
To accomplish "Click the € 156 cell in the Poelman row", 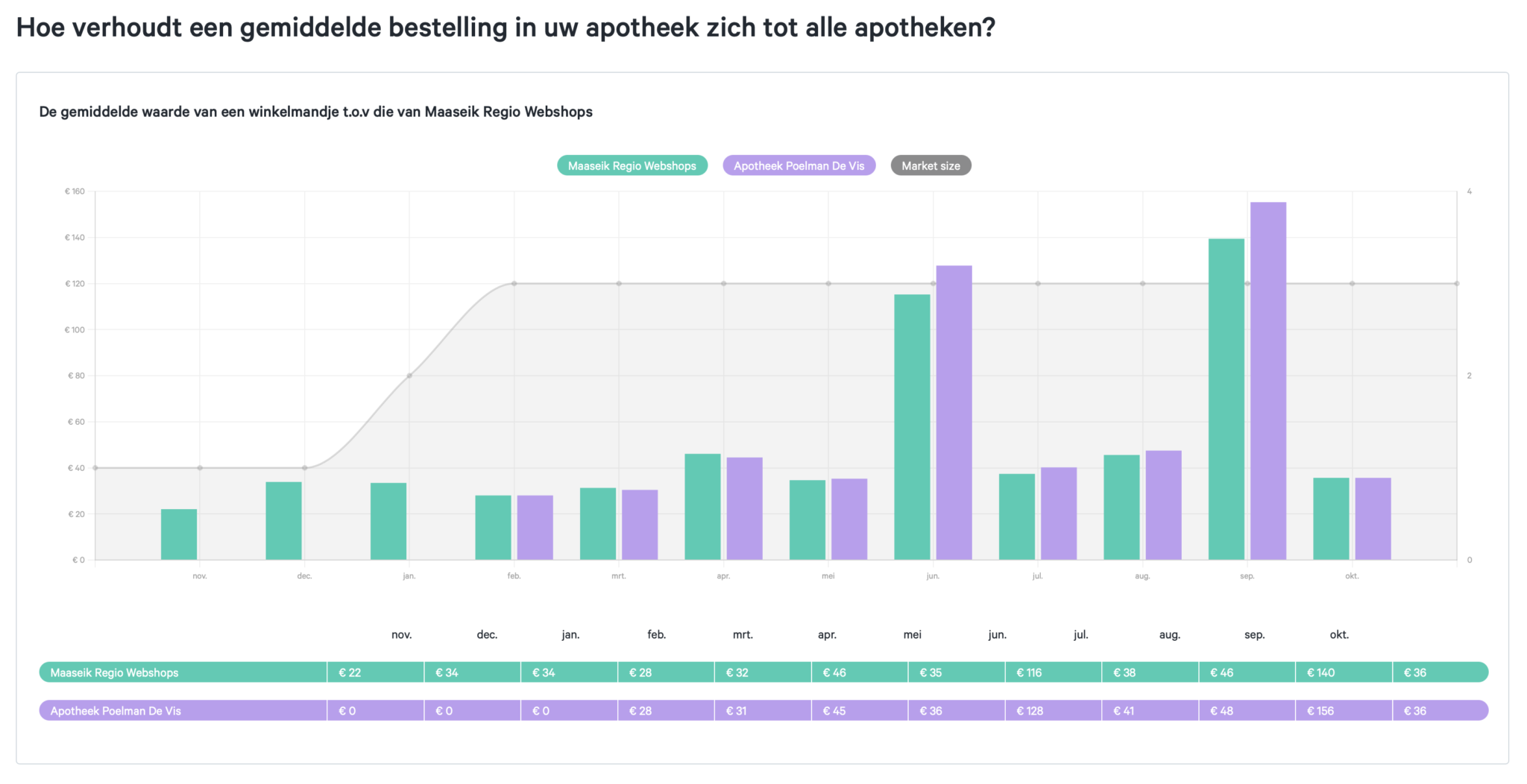I will pos(1344,710).
